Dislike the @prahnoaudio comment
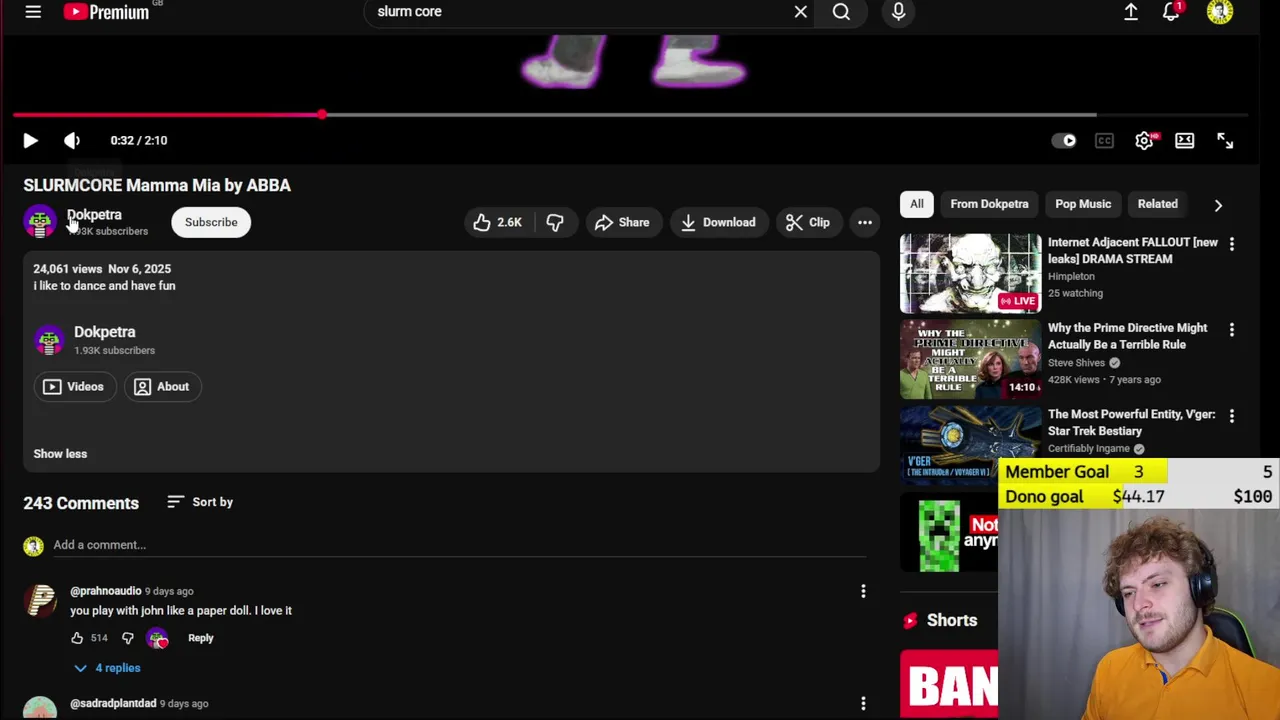This screenshot has height=720, width=1280. click(128, 638)
